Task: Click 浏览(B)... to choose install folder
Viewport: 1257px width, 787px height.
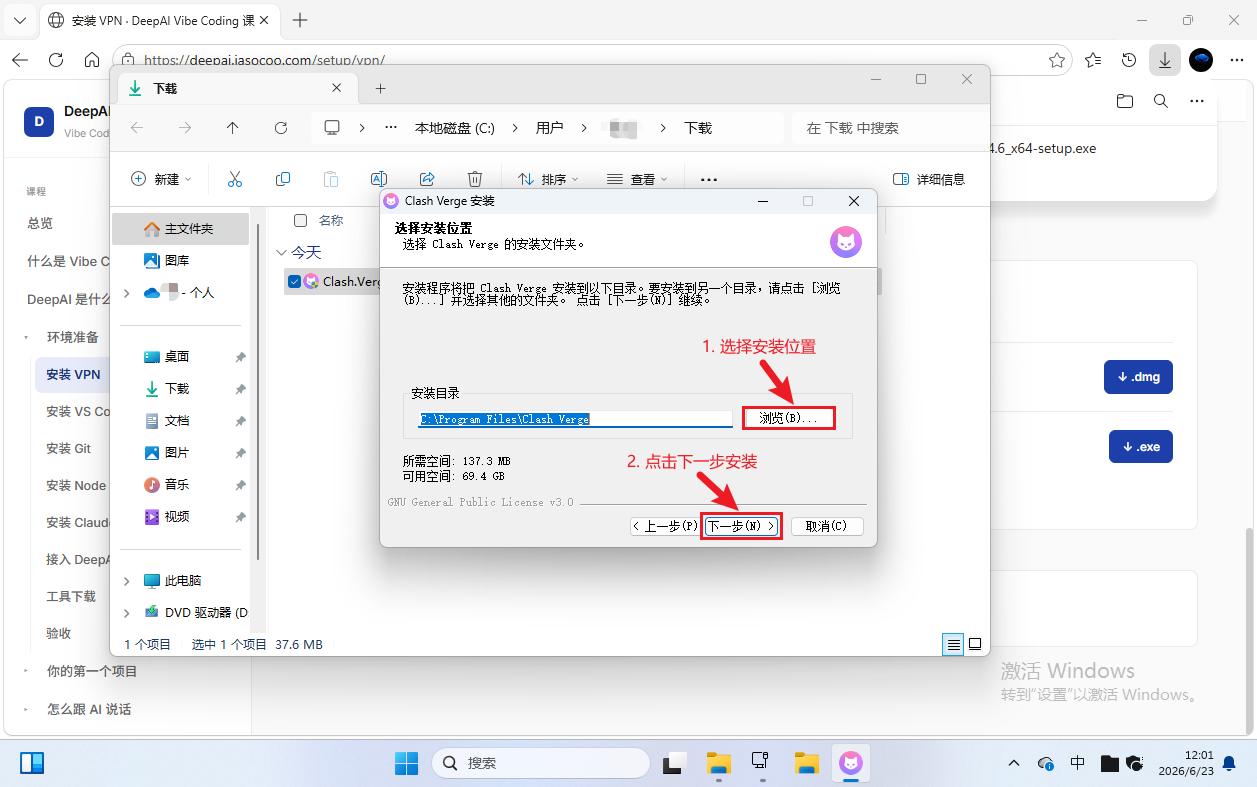Action: pos(789,418)
